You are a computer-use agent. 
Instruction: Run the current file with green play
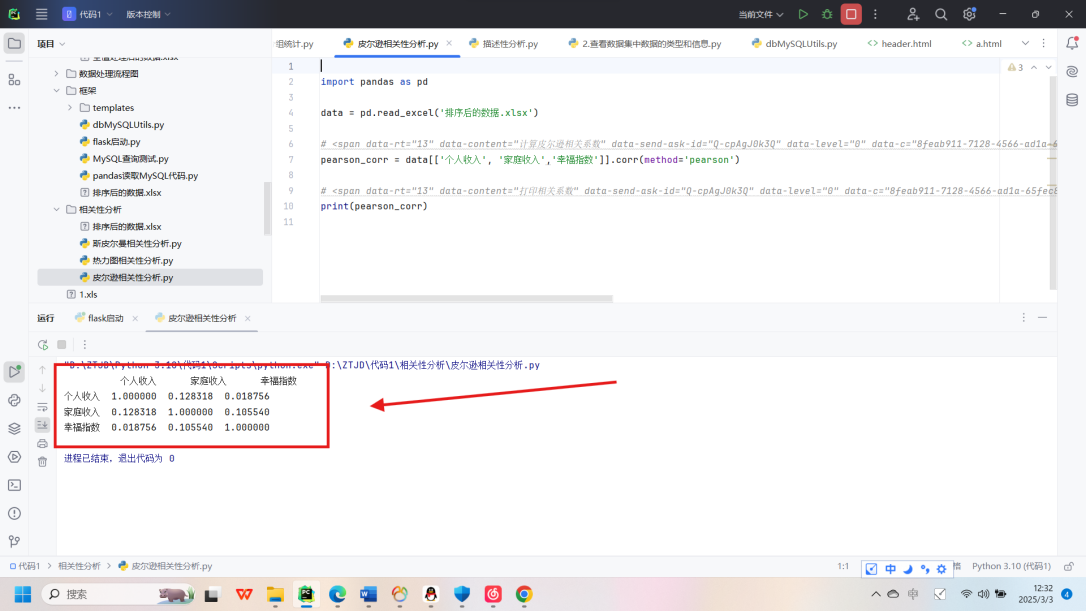(803, 14)
